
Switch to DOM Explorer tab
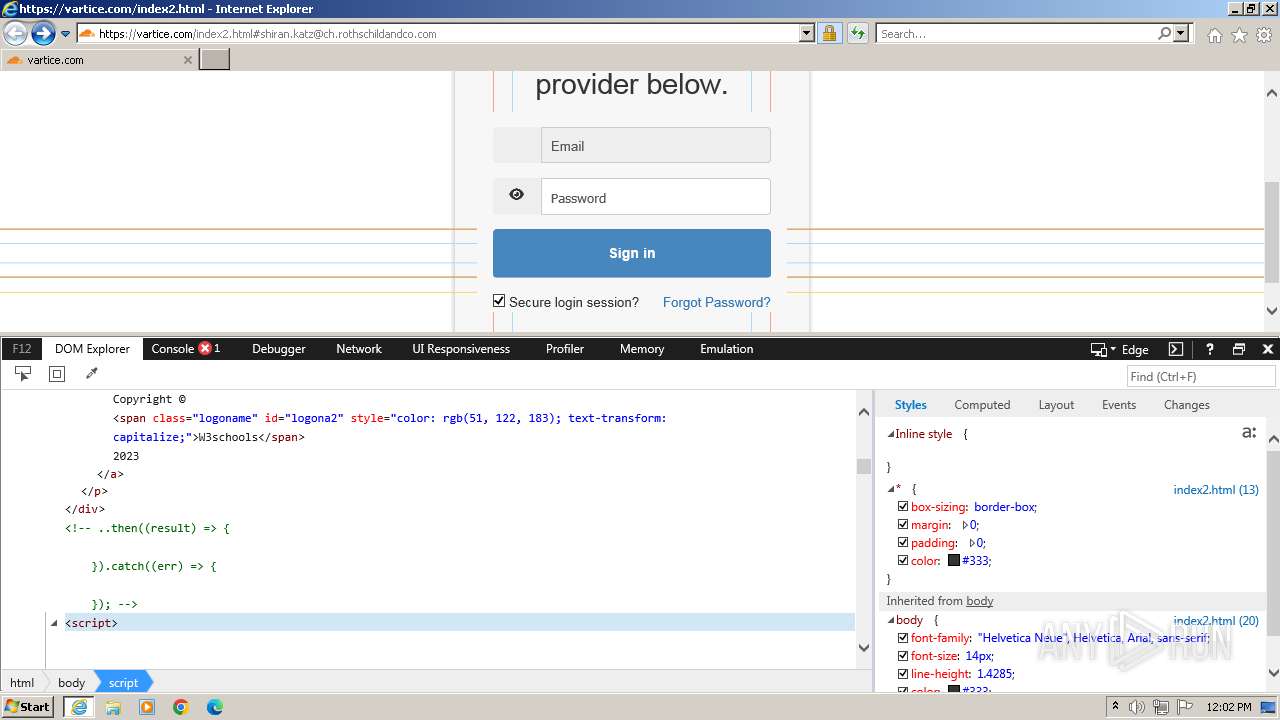pos(92,349)
